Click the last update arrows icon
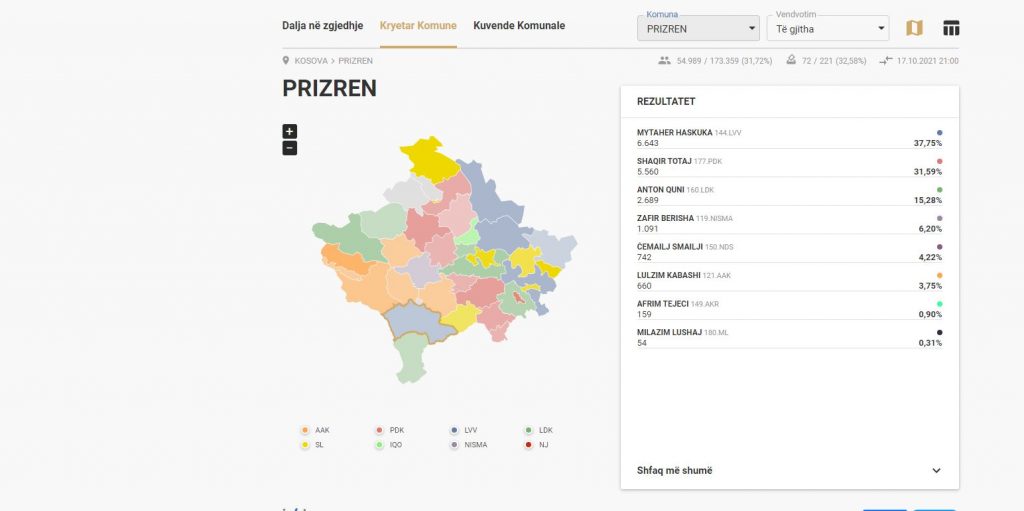 (x=885, y=61)
